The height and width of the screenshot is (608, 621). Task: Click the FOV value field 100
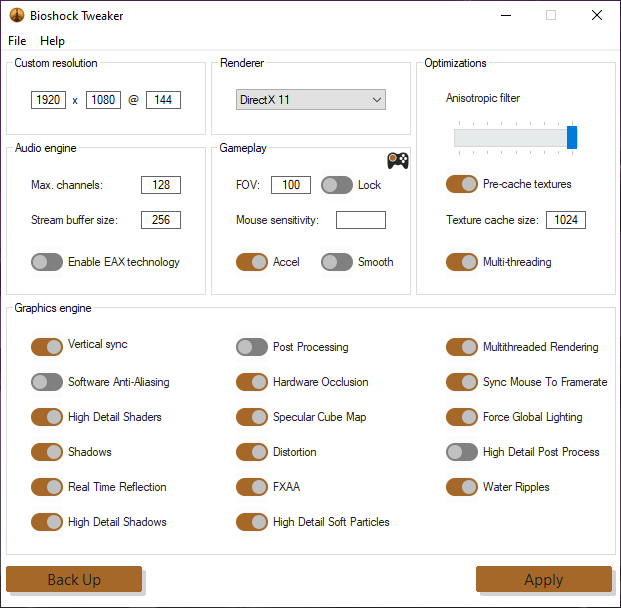(x=291, y=185)
